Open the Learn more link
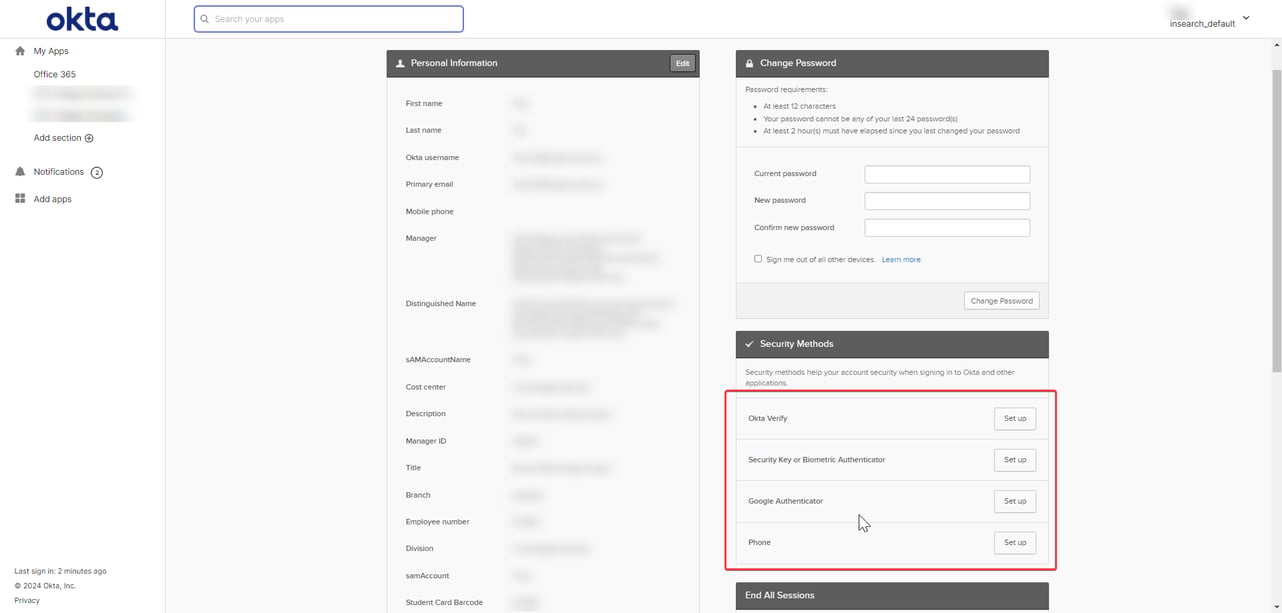Image resolution: width=1282 pixels, height=613 pixels. click(x=902, y=259)
